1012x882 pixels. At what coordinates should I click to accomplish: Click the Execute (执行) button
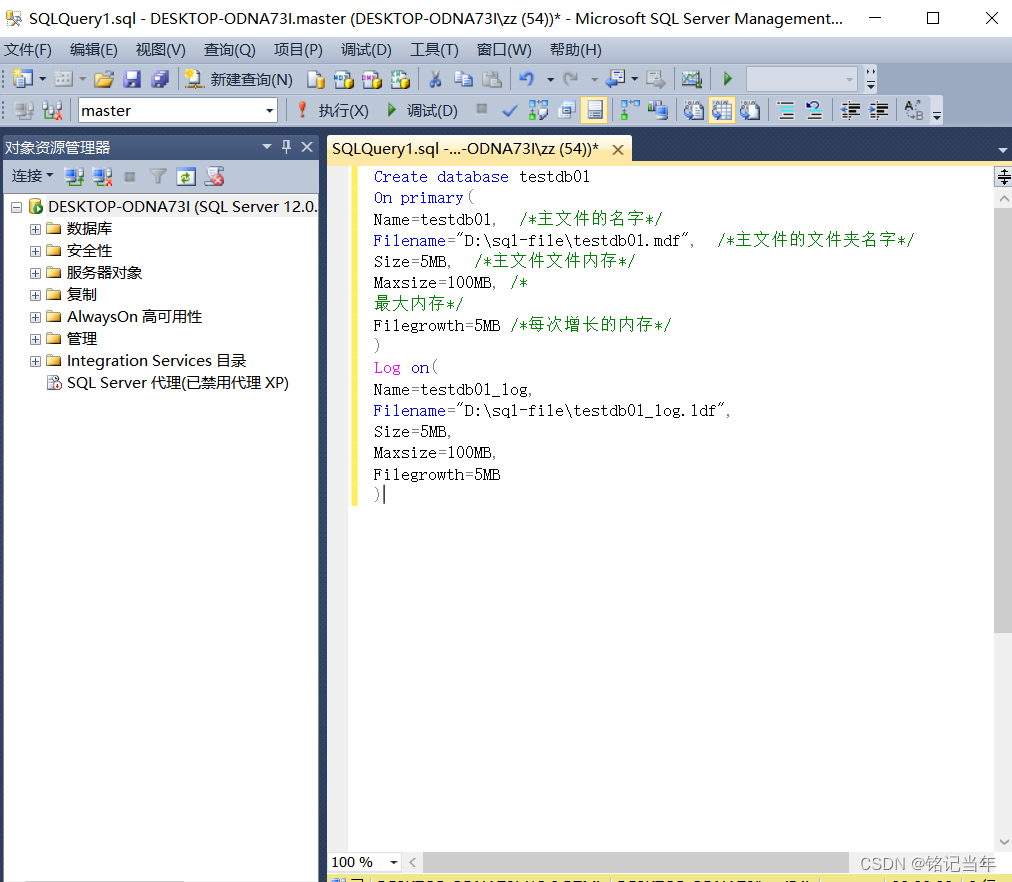(332, 110)
